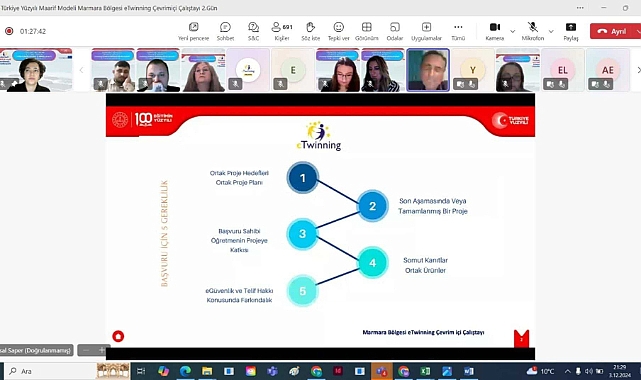Select the highlighted active speaker video thumbnail
Image resolution: width=641 pixels, height=380 pixels.
pos(428,70)
